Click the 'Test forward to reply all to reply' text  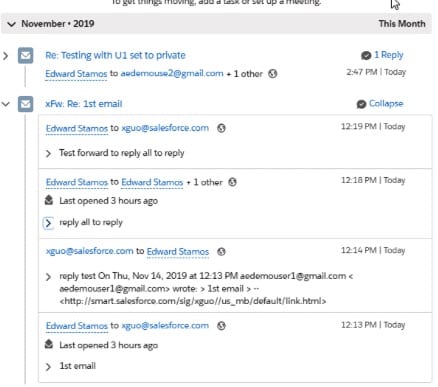point(122,153)
